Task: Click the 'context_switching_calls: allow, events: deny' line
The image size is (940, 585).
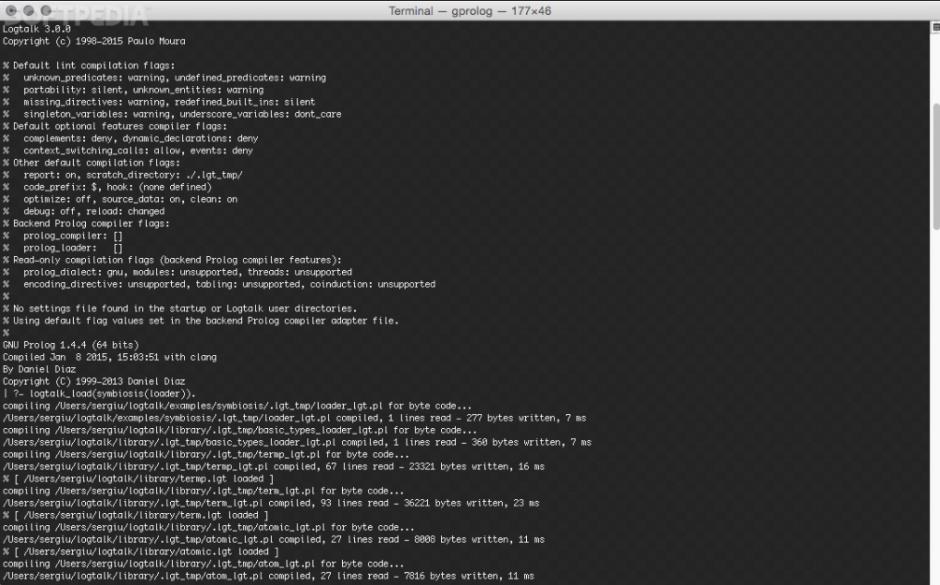Action: [x=128, y=150]
